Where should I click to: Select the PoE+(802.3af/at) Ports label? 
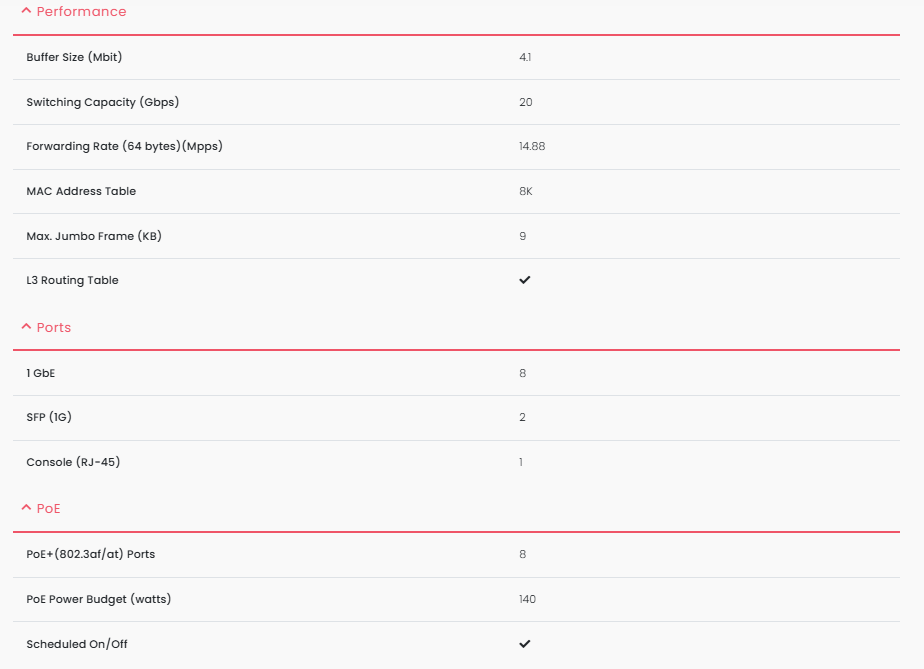click(91, 554)
